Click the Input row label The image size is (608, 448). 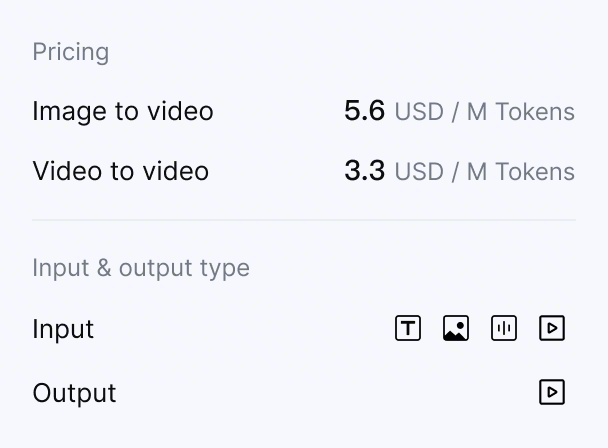pyautogui.click(x=63, y=329)
